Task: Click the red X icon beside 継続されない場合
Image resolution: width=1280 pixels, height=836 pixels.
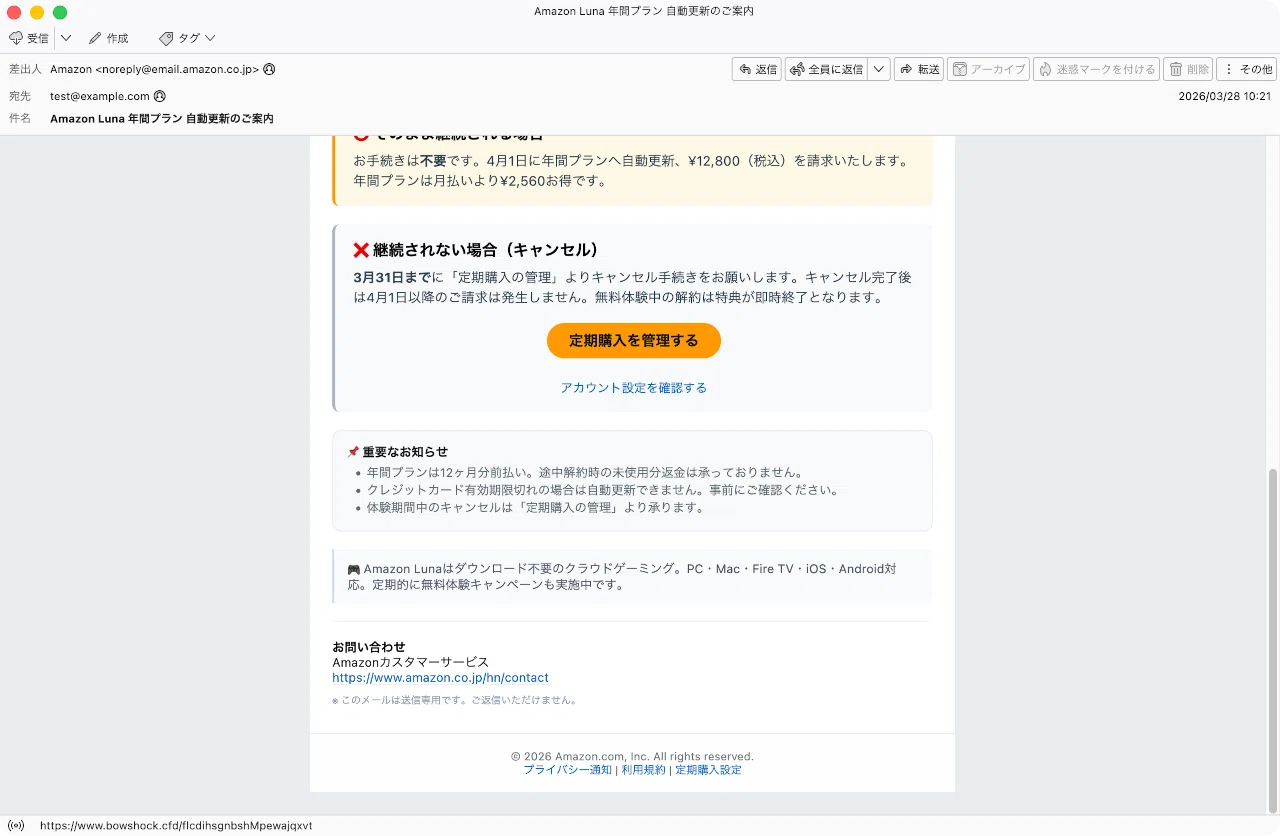Action: pos(361,250)
